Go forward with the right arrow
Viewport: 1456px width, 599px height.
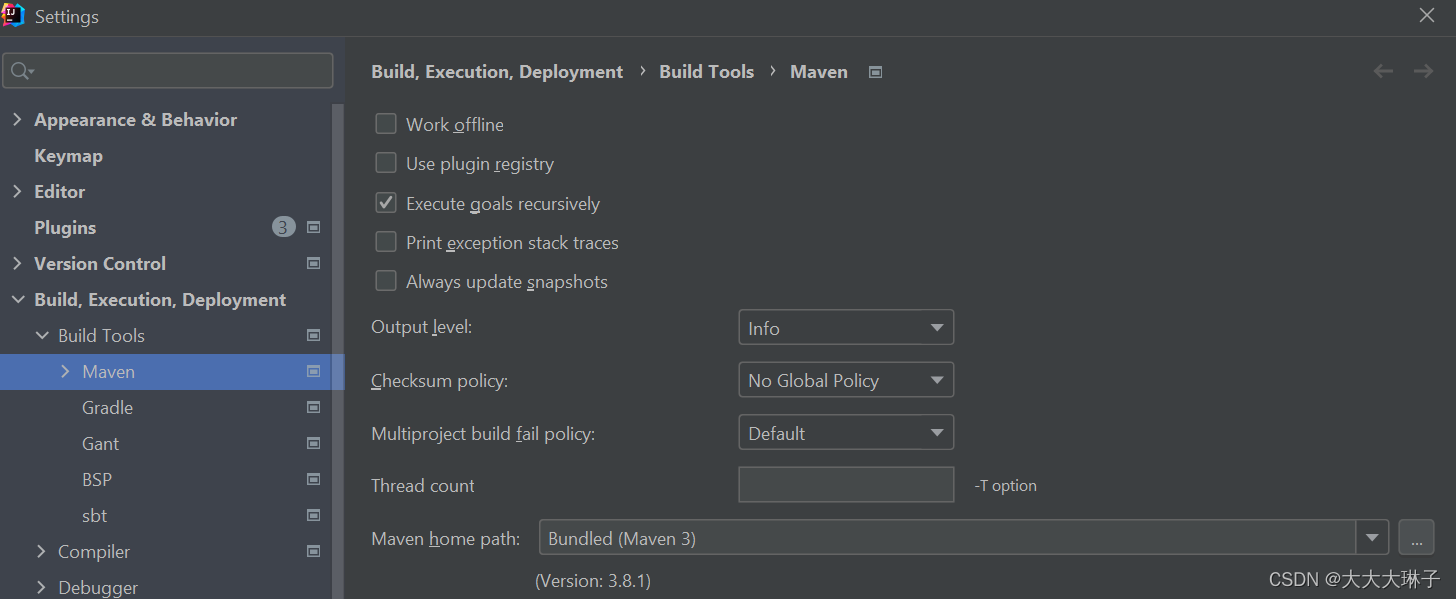[1423, 71]
